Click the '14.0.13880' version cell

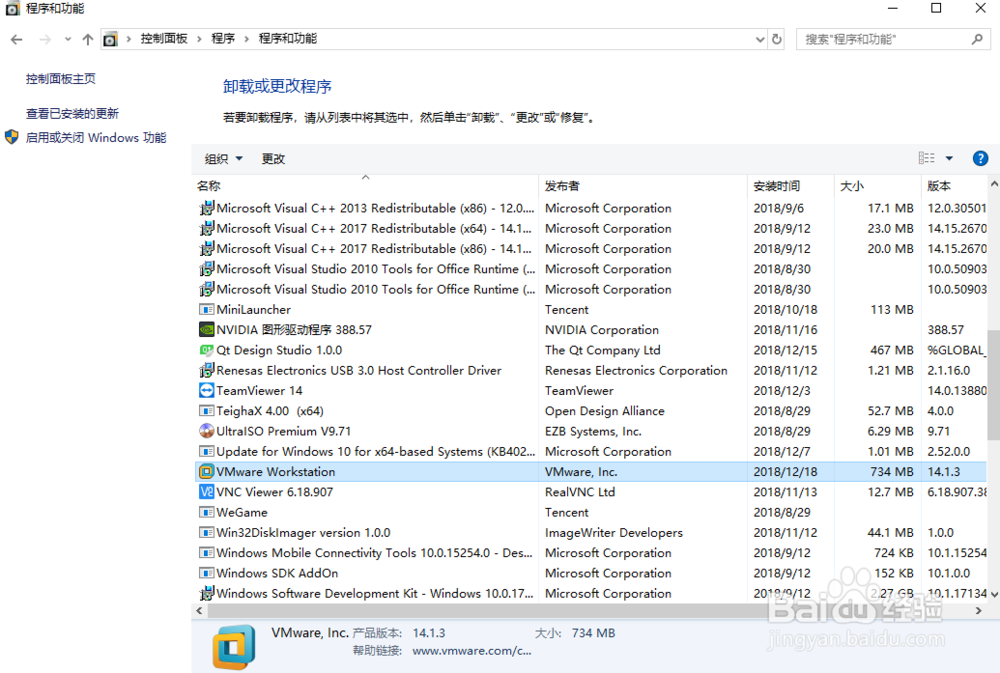tap(957, 390)
